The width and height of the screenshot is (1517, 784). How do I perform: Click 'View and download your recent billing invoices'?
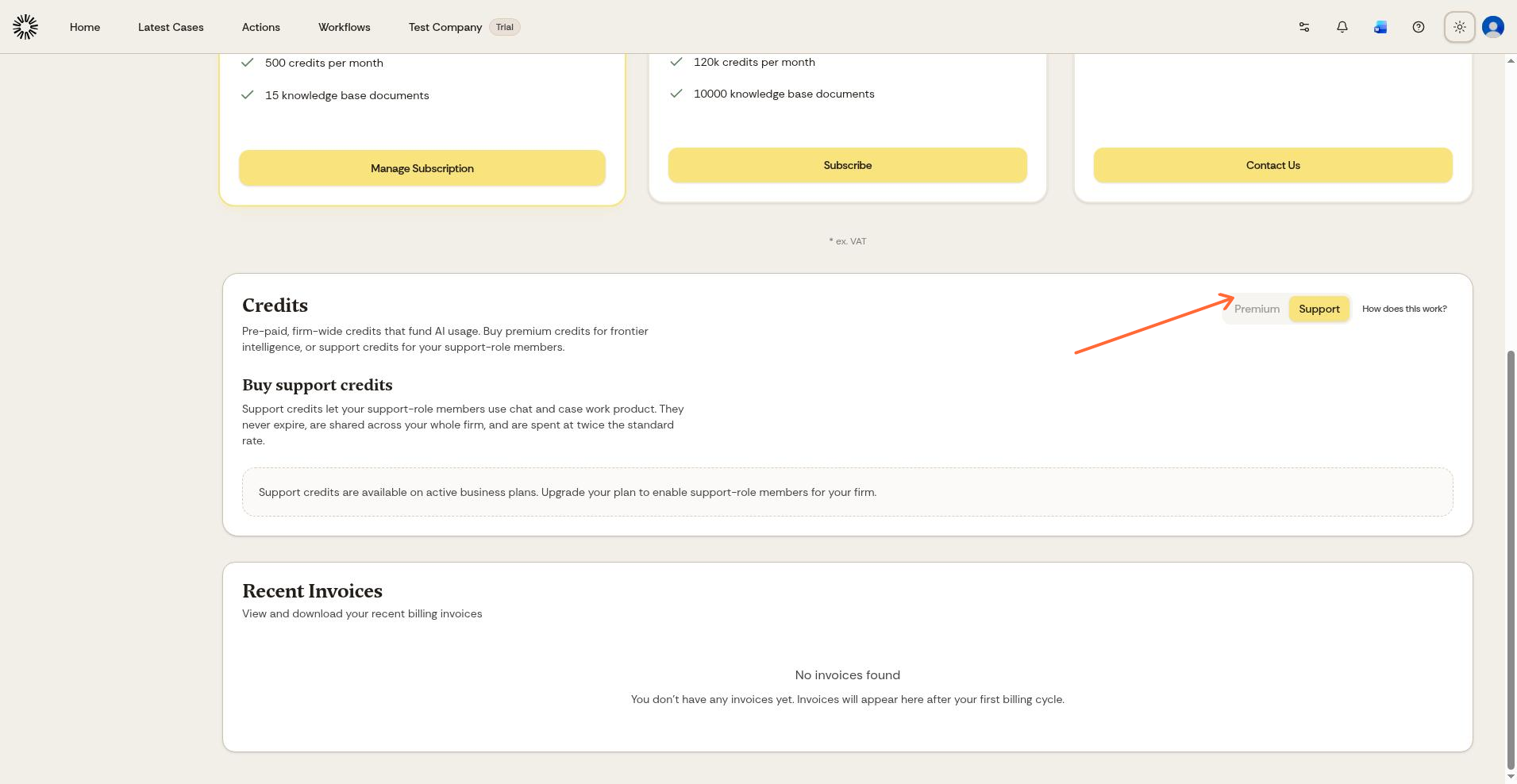pos(362,613)
